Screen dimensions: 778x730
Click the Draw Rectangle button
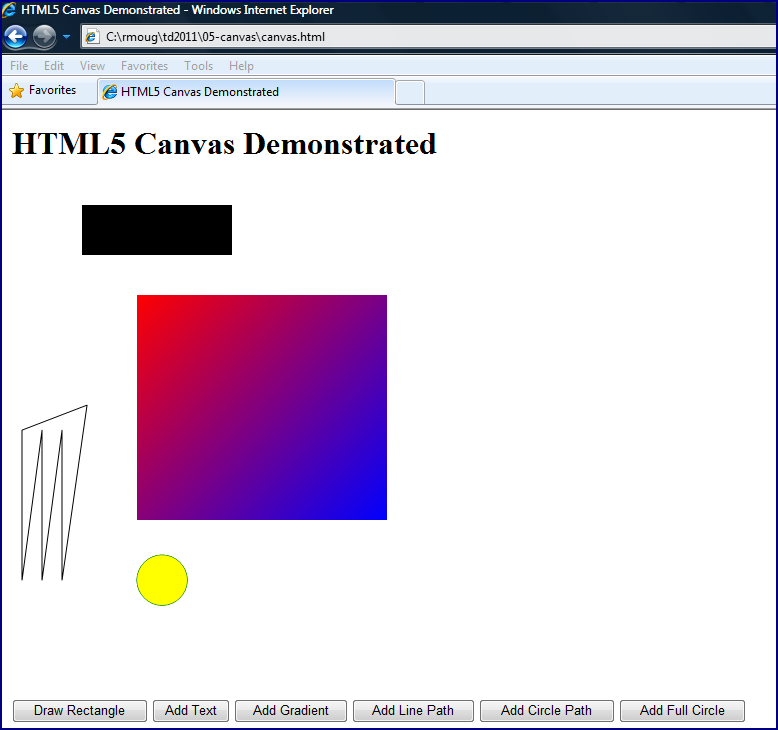tap(79, 711)
